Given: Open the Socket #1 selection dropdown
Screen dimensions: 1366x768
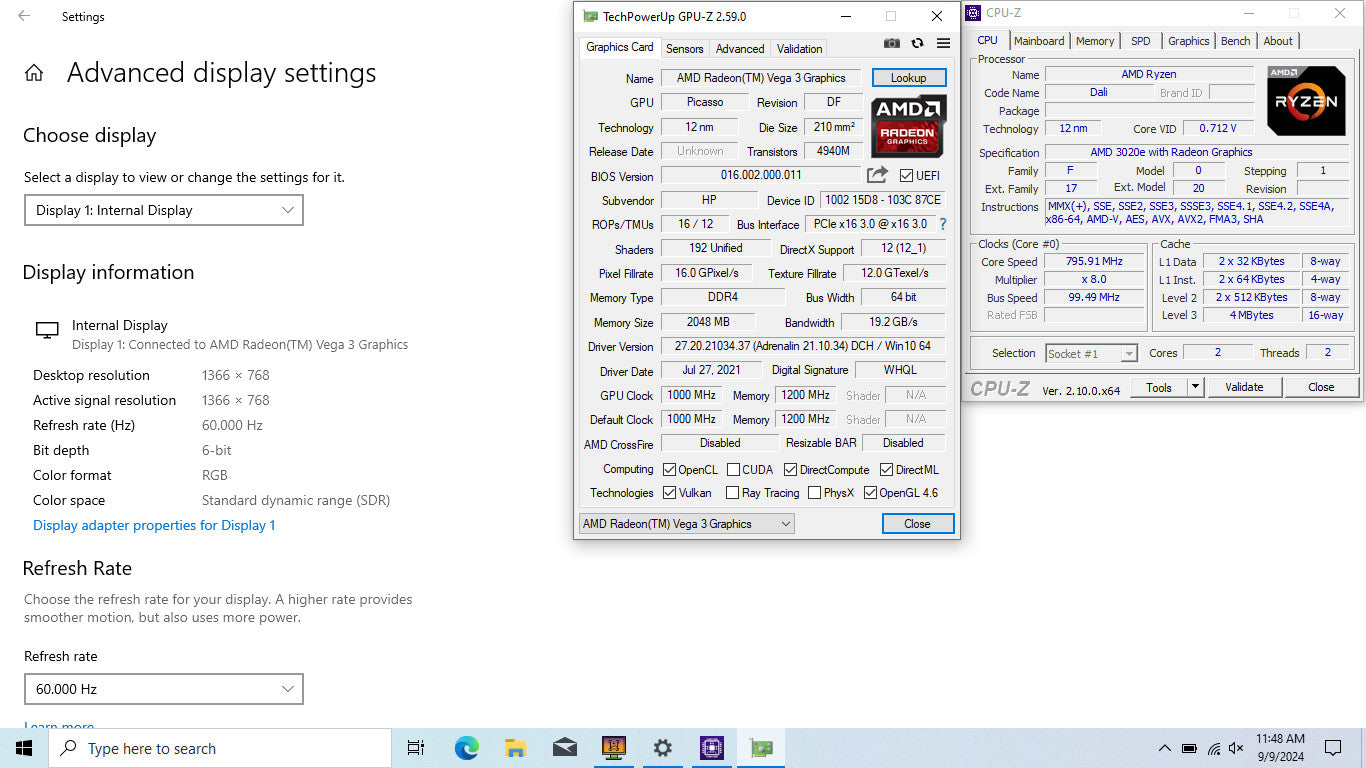Looking at the screenshot, I should tap(1091, 353).
